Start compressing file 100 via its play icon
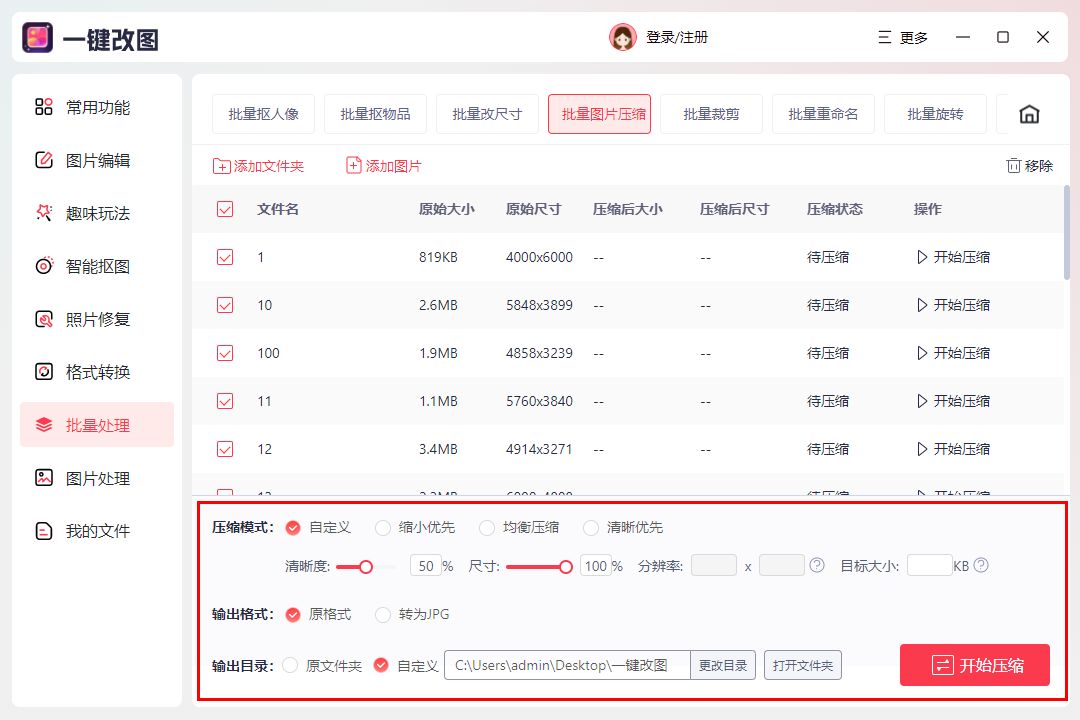 922,353
